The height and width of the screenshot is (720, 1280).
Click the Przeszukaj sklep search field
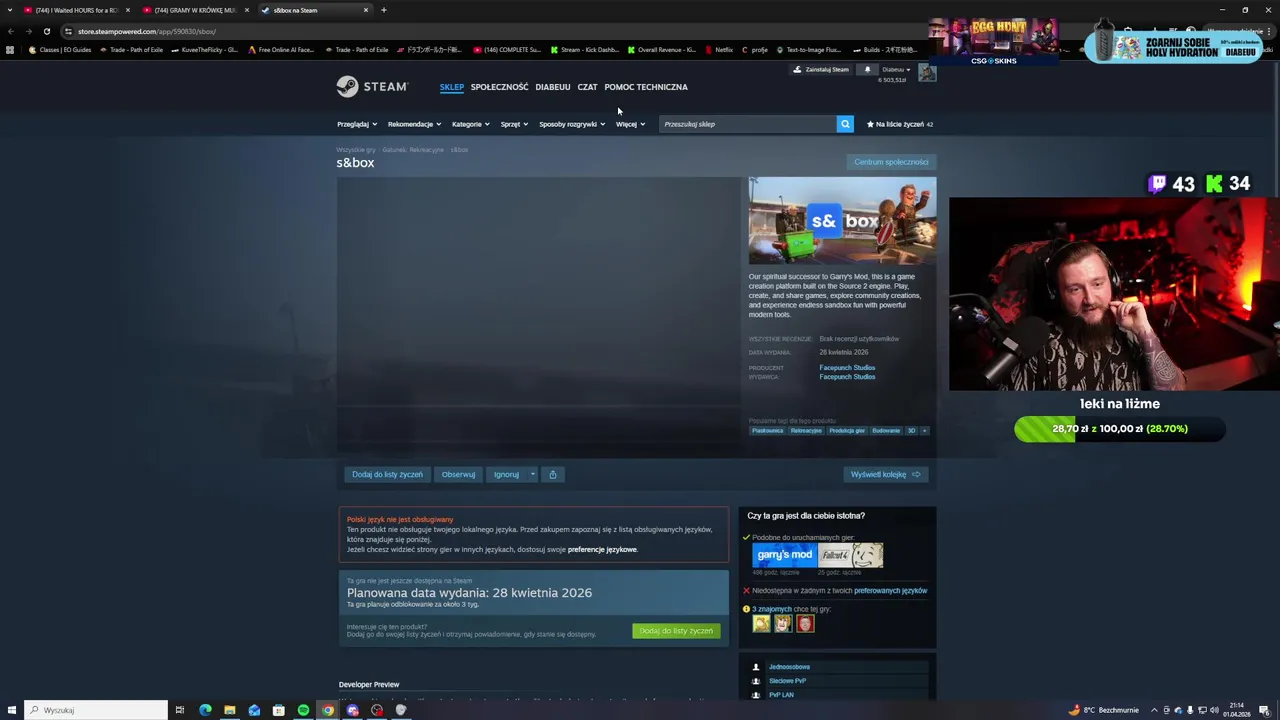pyautogui.click(x=748, y=124)
